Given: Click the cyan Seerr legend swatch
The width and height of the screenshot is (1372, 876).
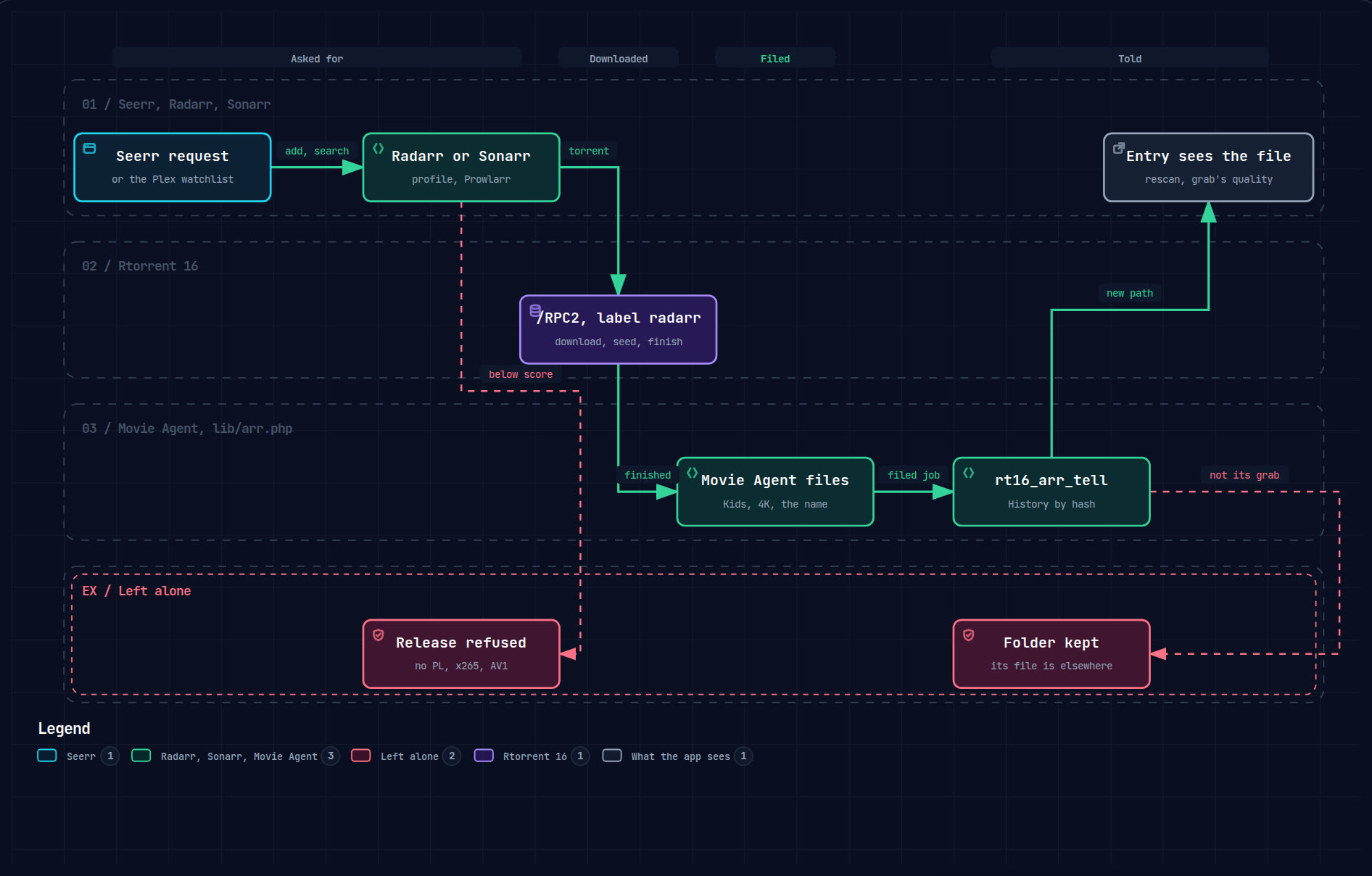Looking at the screenshot, I should coord(47,756).
